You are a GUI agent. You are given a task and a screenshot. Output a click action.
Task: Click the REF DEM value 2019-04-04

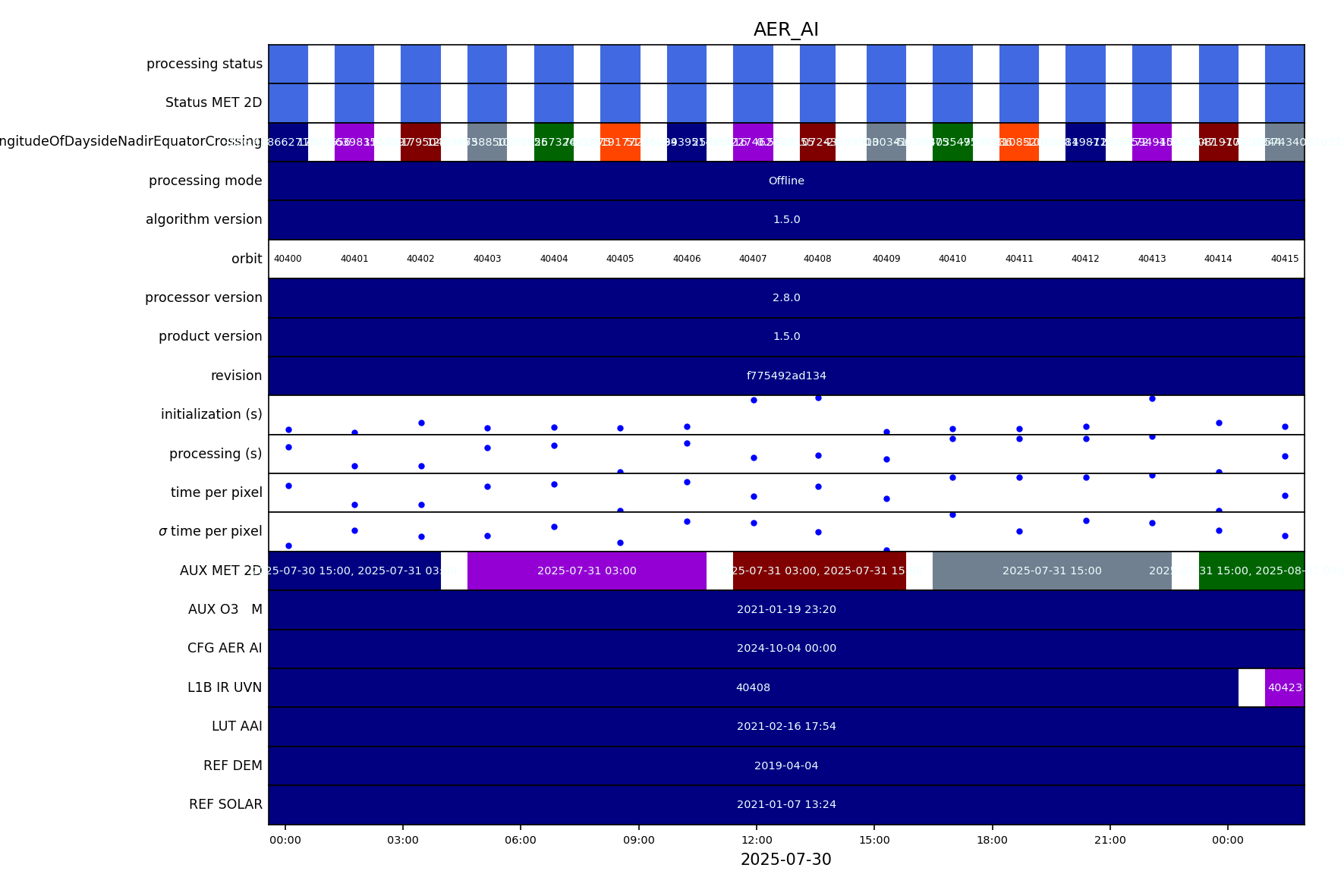pyautogui.click(x=786, y=766)
